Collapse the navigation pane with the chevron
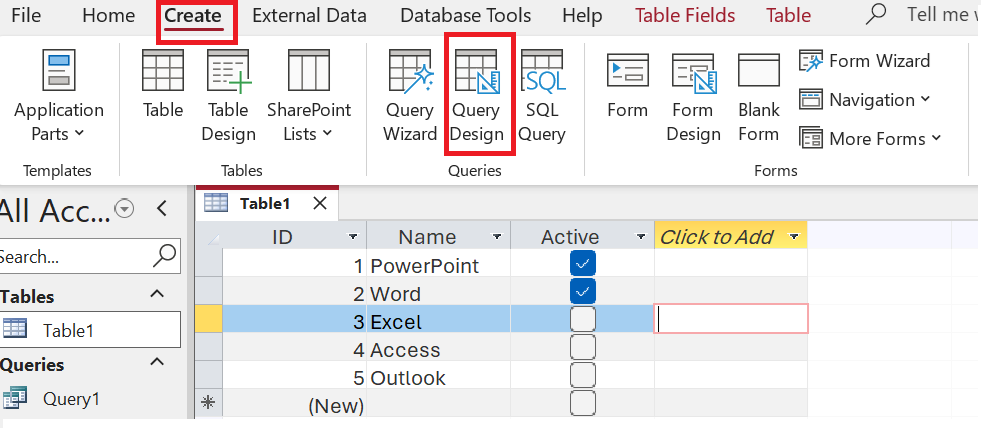 coord(162,208)
